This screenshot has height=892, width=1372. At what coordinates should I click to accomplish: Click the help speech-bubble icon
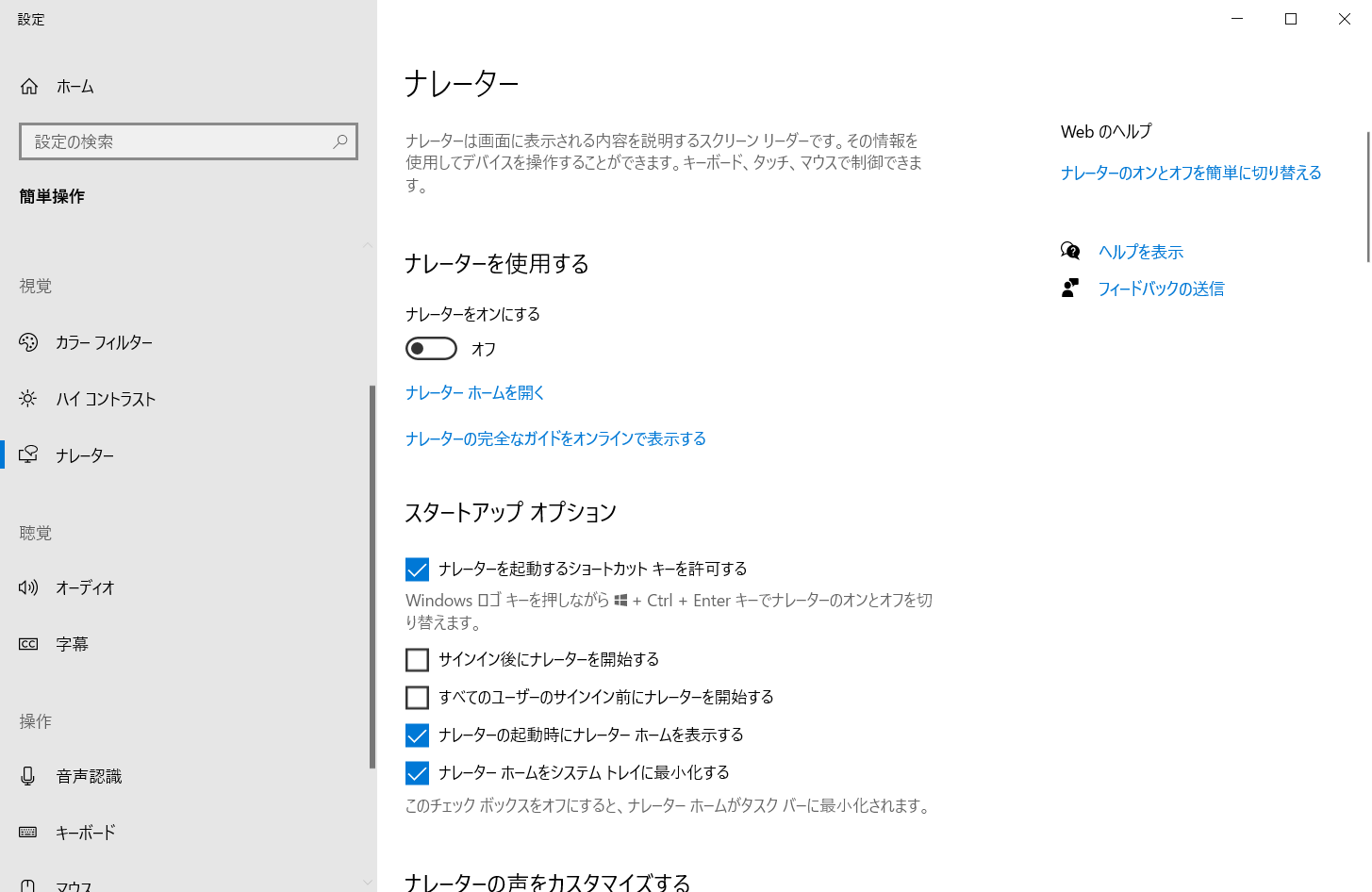[x=1070, y=251]
